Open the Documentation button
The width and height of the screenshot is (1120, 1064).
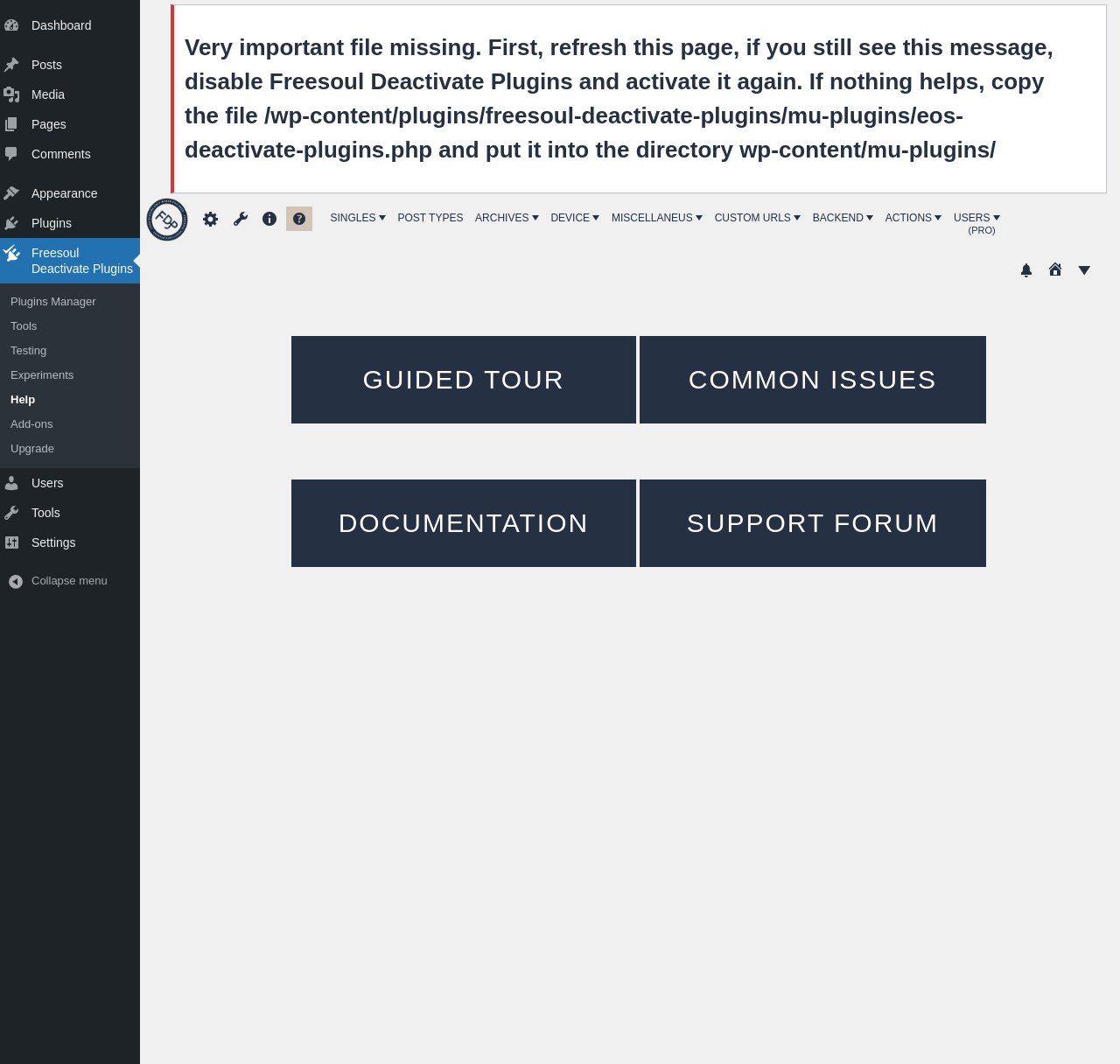coord(464,523)
